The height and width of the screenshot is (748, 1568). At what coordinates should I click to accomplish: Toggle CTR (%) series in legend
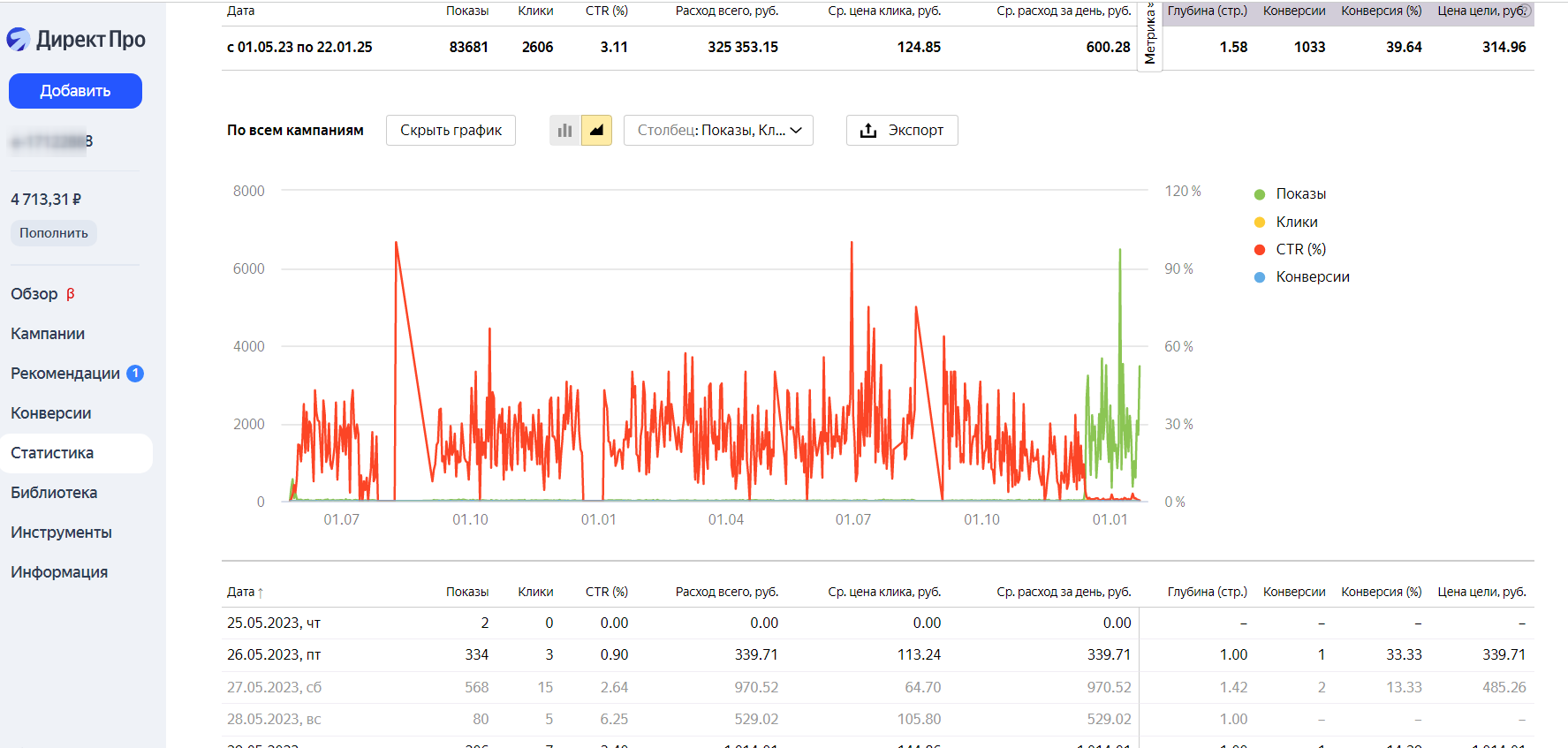coord(1300,249)
